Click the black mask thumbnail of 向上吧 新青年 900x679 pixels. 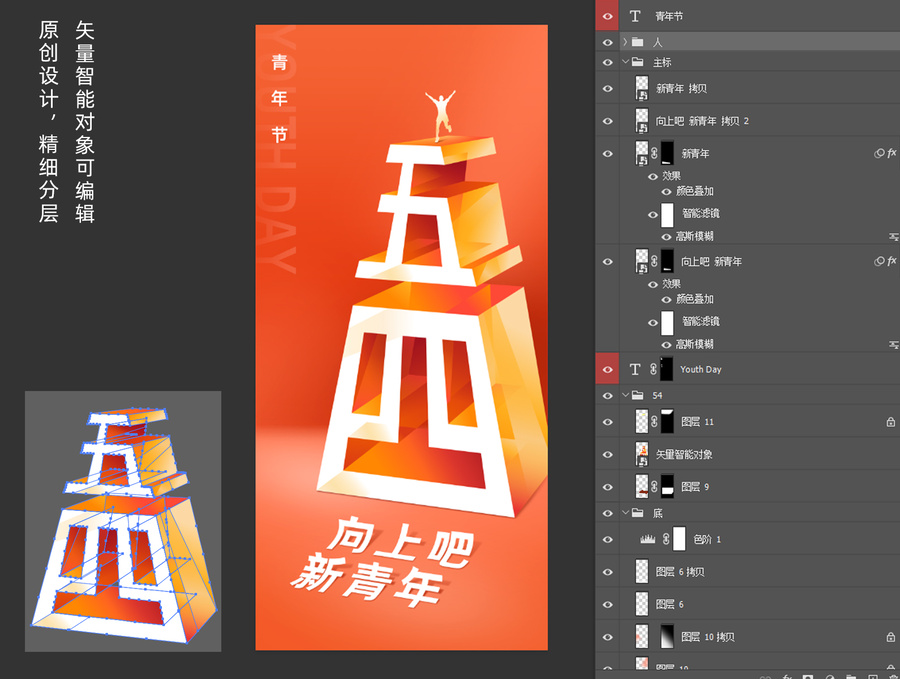pyautogui.click(x=667, y=261)
